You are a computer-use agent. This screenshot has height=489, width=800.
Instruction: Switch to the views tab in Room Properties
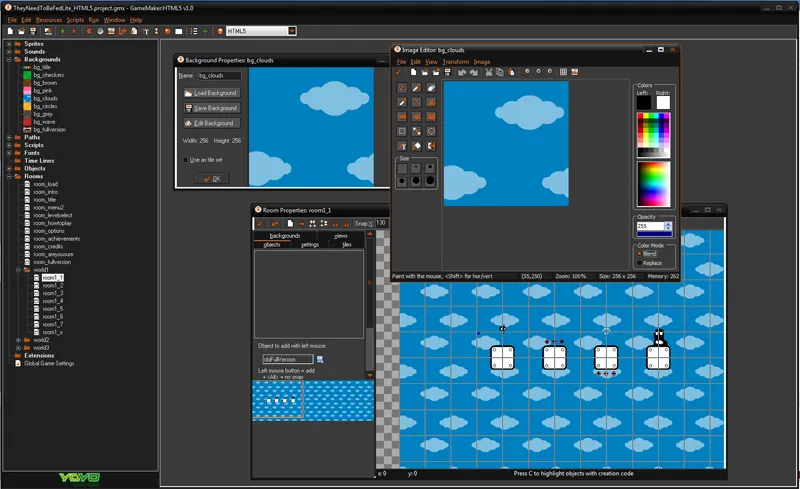pos(341,236)
